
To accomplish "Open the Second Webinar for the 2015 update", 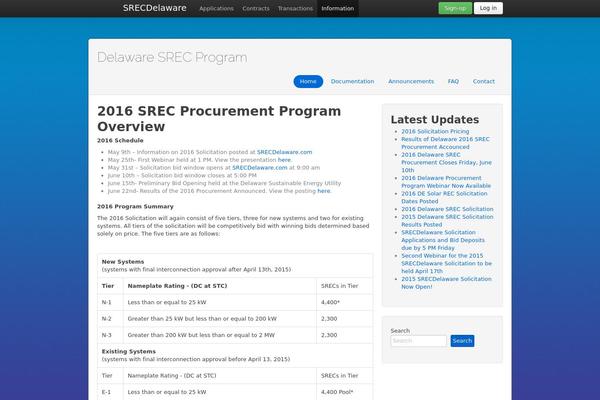I will click(446, 263).
